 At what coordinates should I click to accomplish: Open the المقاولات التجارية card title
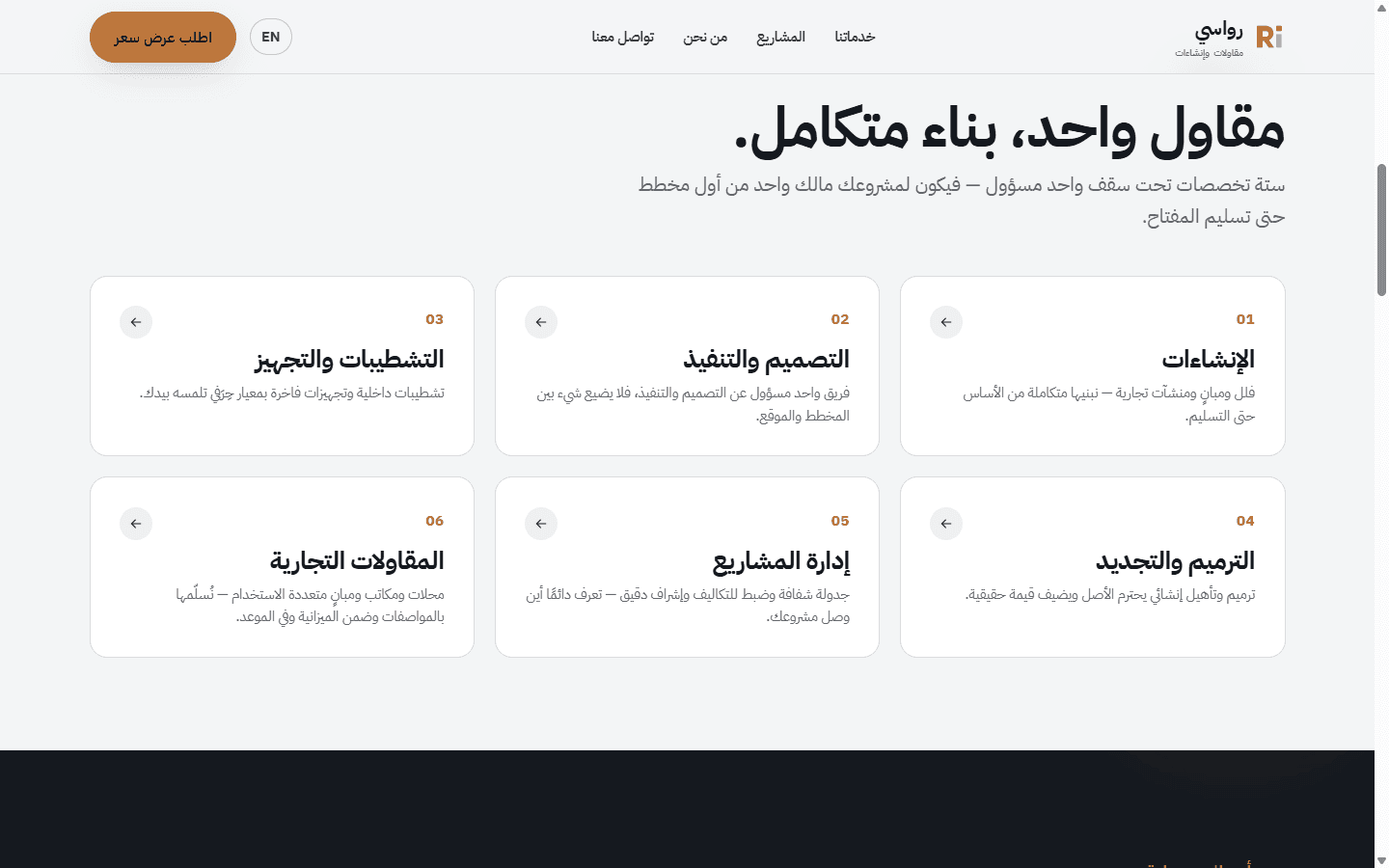coord(357,561)
